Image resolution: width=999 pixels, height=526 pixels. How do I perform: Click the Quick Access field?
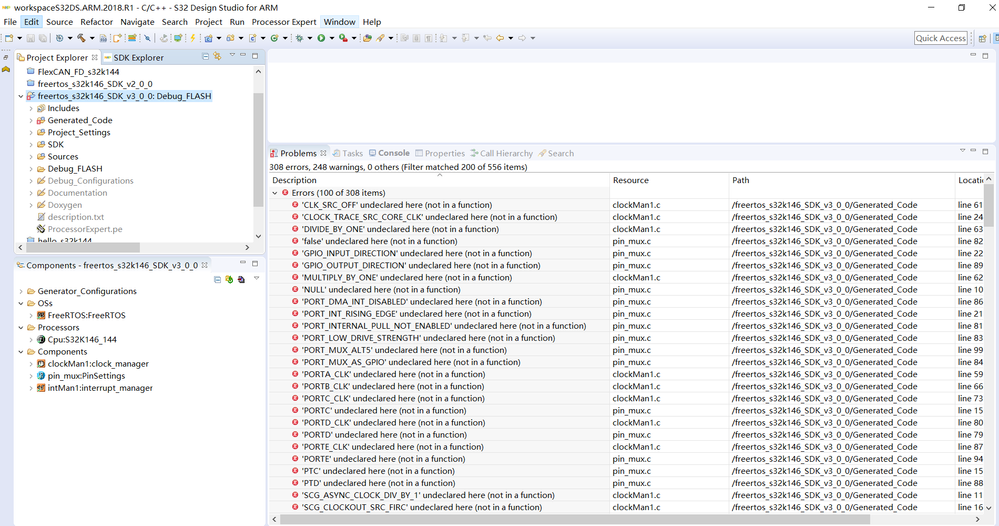(x=940, y=38)
